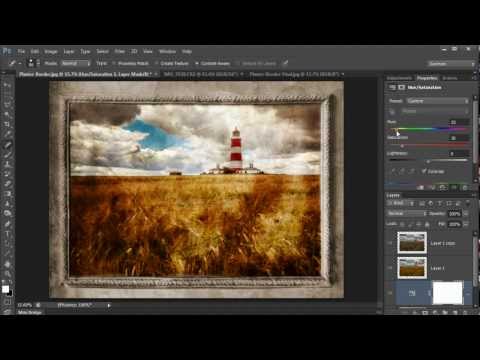
Task: Select the Pen tool
Action: coord(7,224)
